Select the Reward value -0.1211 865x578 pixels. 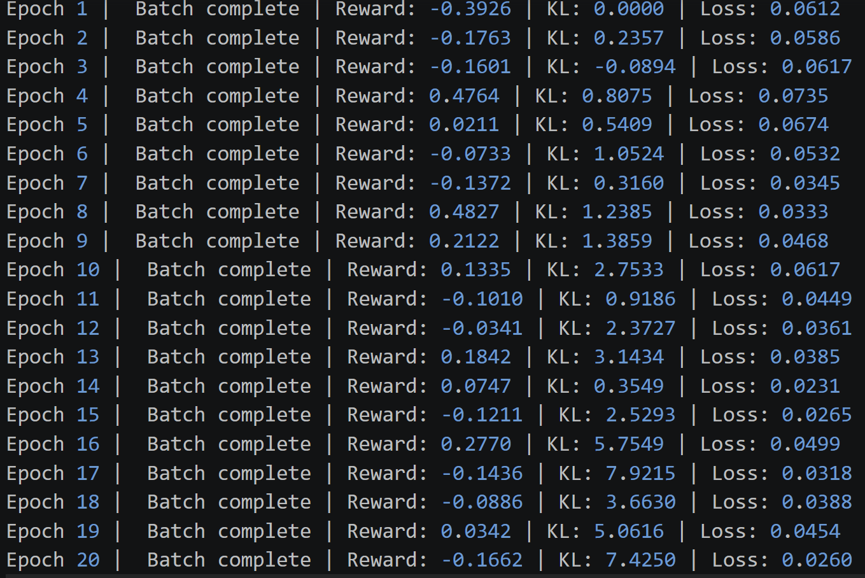[482, 415]
